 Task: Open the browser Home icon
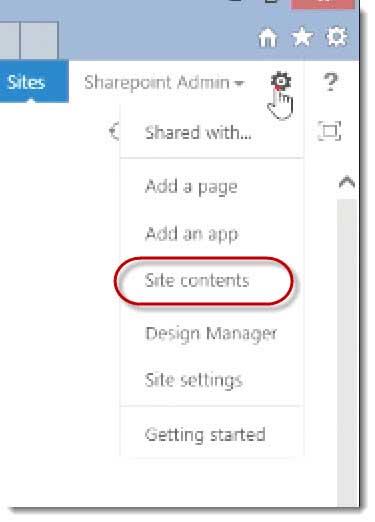(268, 37)
